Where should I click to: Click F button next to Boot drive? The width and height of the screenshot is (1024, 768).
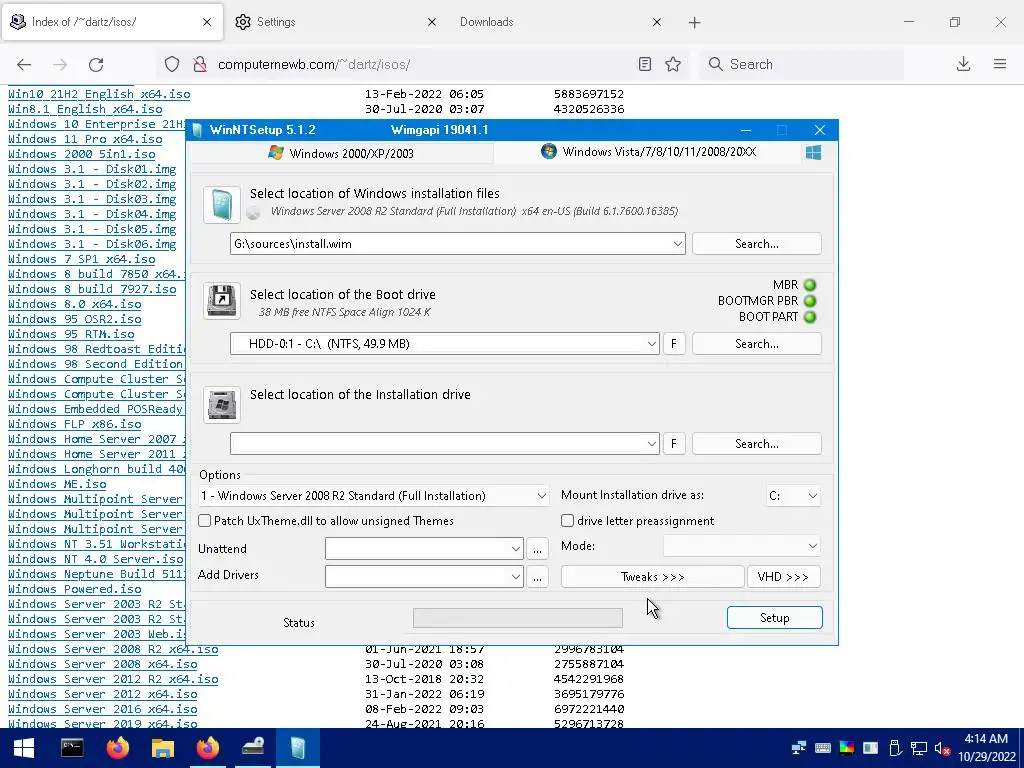click(x=674, y=344)
